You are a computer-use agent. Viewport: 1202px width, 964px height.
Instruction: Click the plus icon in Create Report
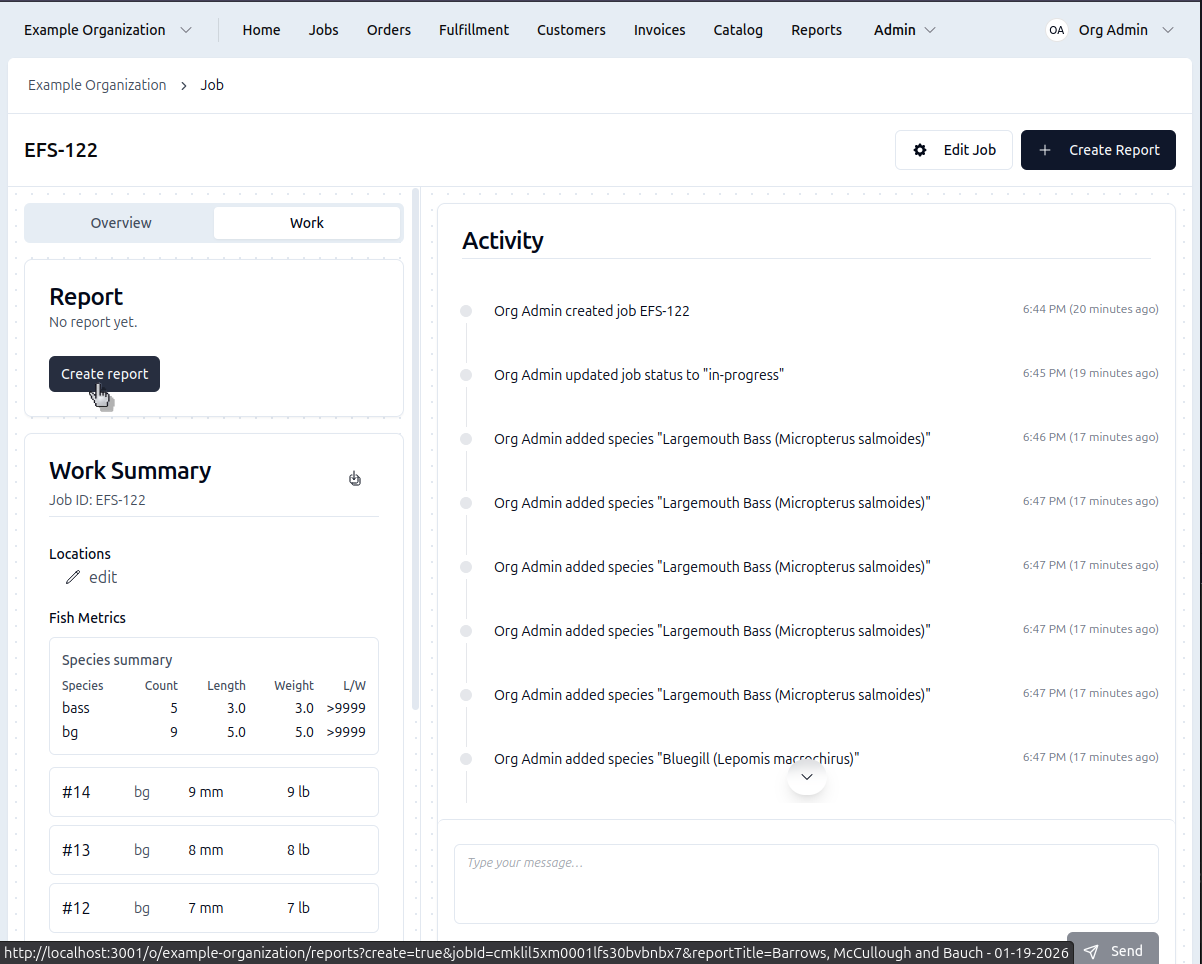(x=1045, y=150)
